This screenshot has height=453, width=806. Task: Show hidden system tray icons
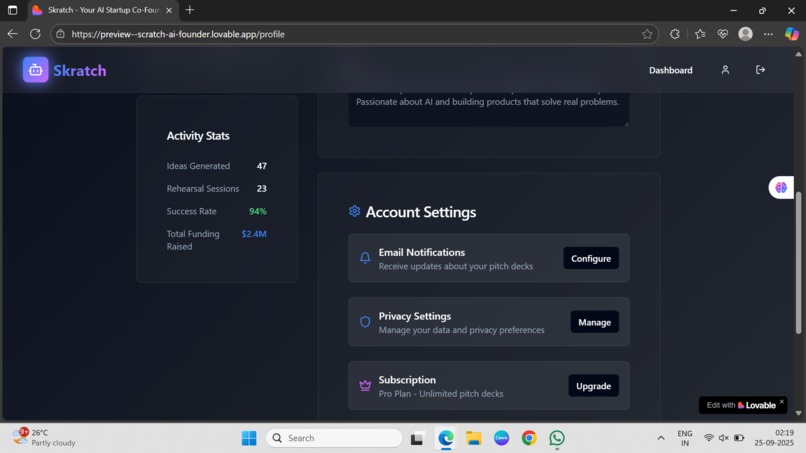tap(661, 438)
